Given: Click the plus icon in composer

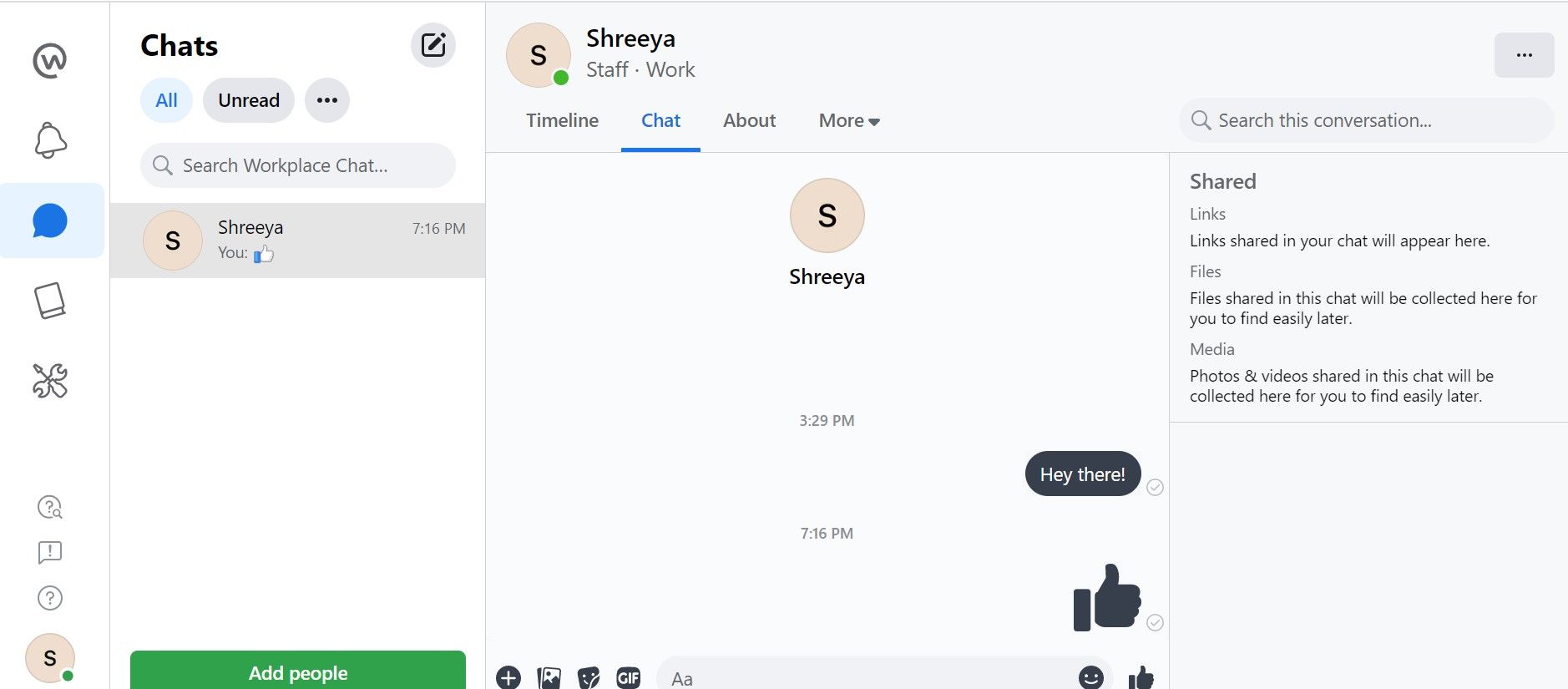Looking at the screenshot, I should click(508, 677).
